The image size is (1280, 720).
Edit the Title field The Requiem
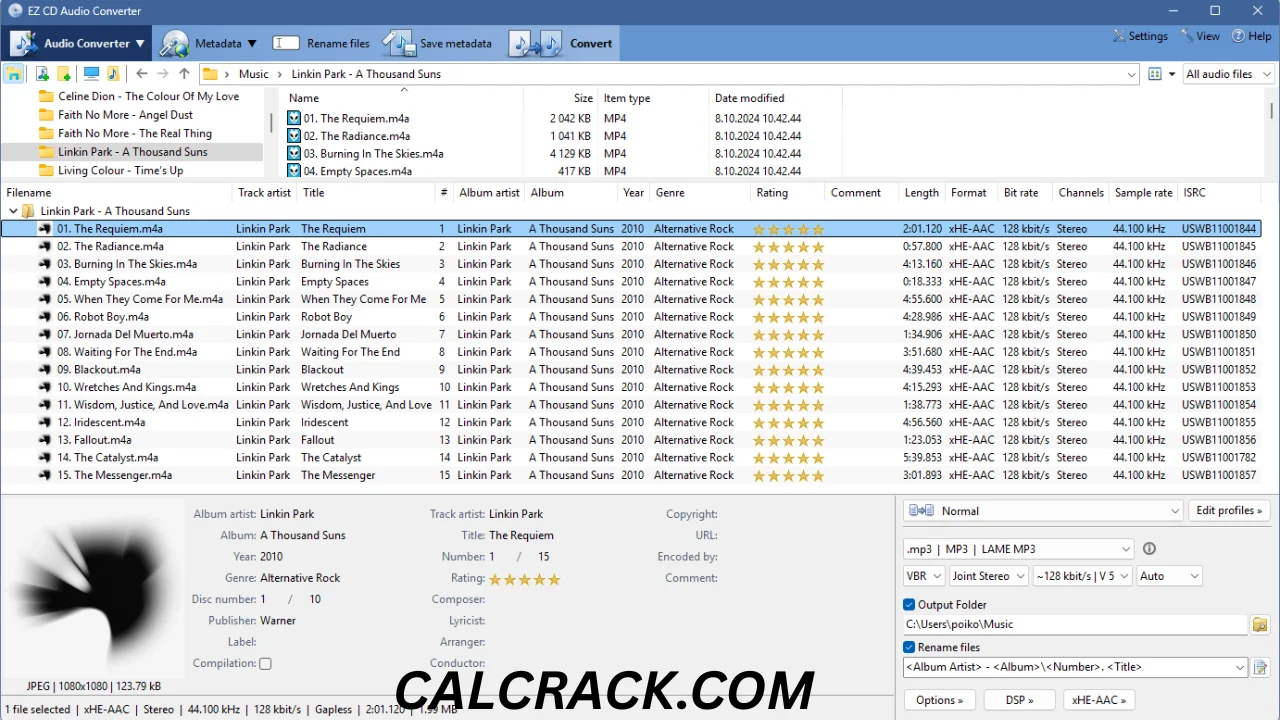tap(521, 536)
